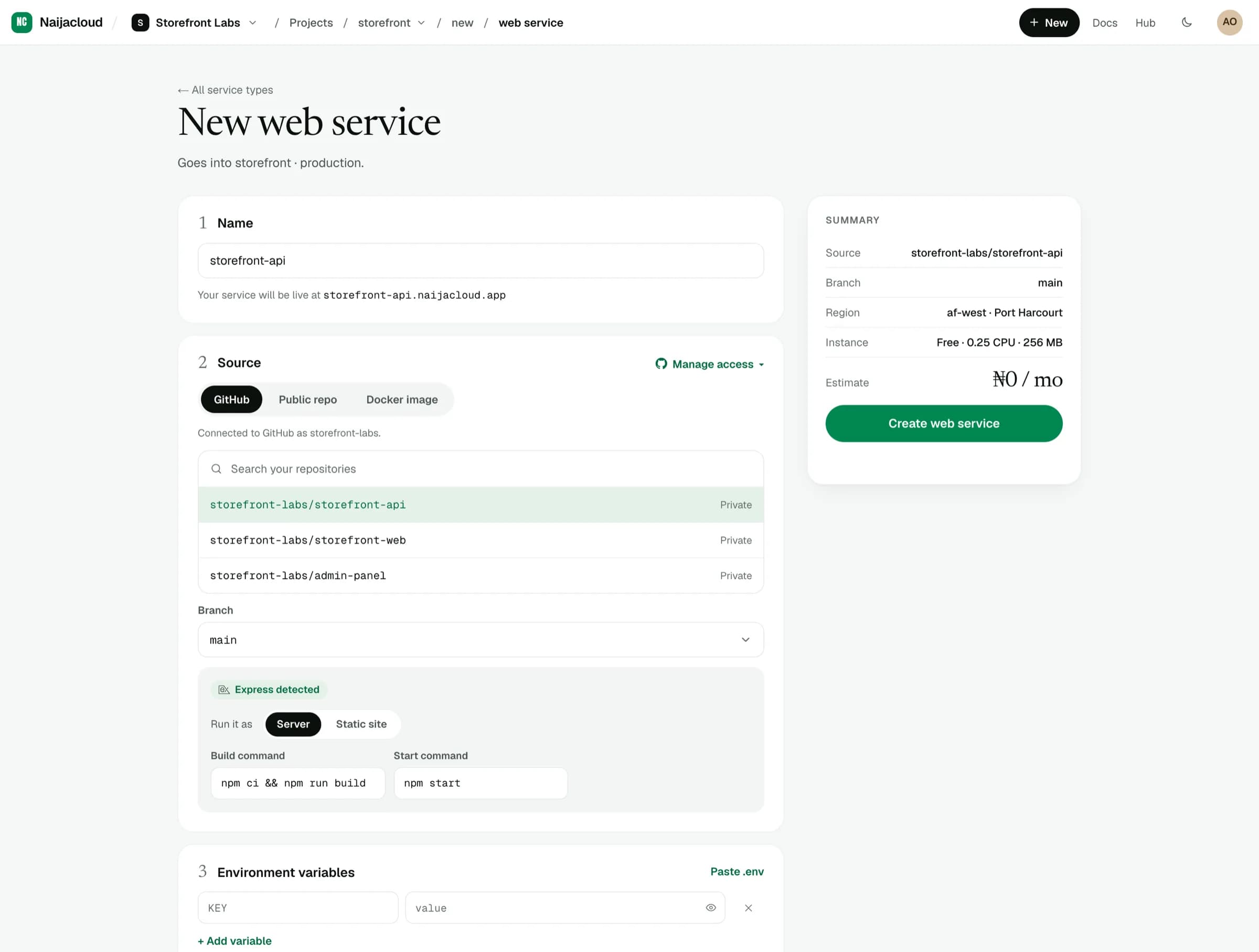1259x952 pixels.
Task: Select Static site as run mode
Action: click(x=361, y=724)
